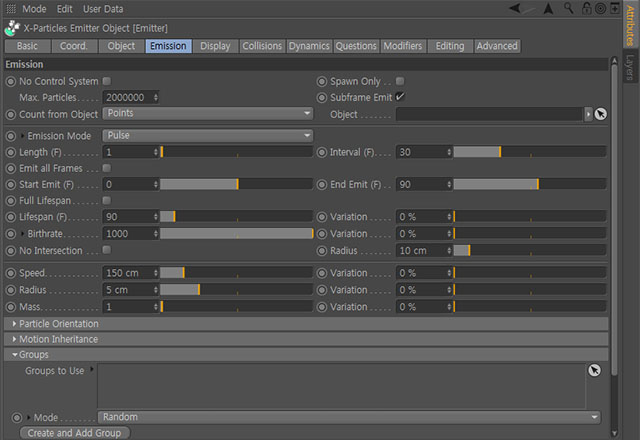640x440 pixels.
Task: Open the magnifier search icon
Action: (569, 8)
